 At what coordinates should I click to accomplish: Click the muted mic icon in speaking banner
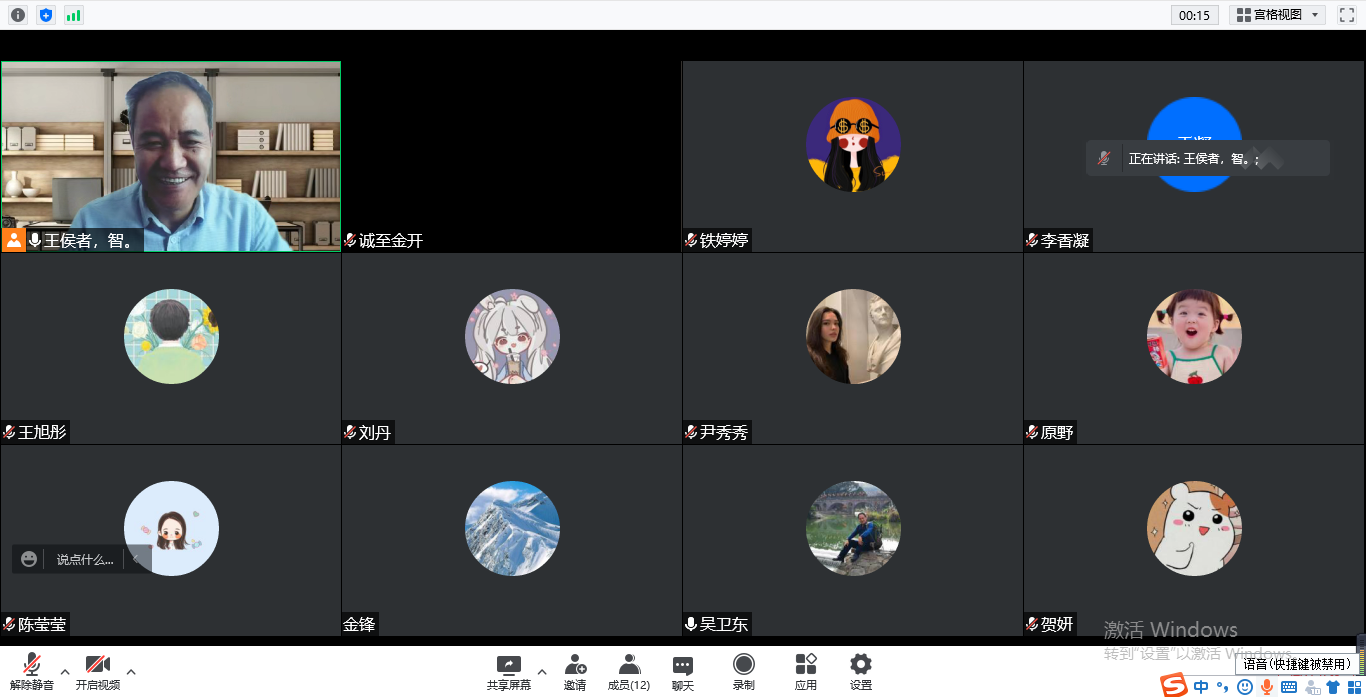1104,158
